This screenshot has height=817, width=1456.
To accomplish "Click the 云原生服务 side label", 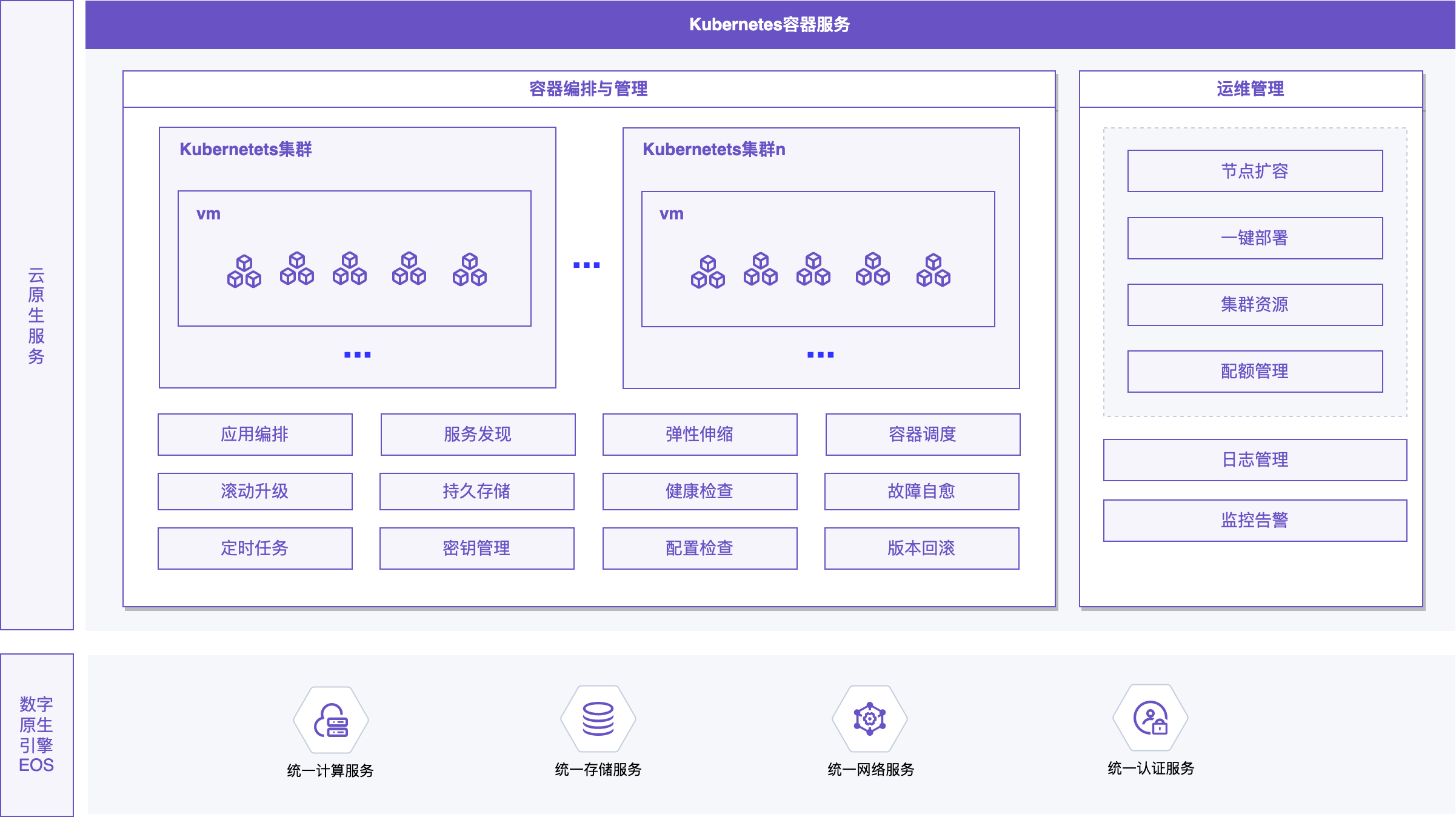I will click(36, 316).
